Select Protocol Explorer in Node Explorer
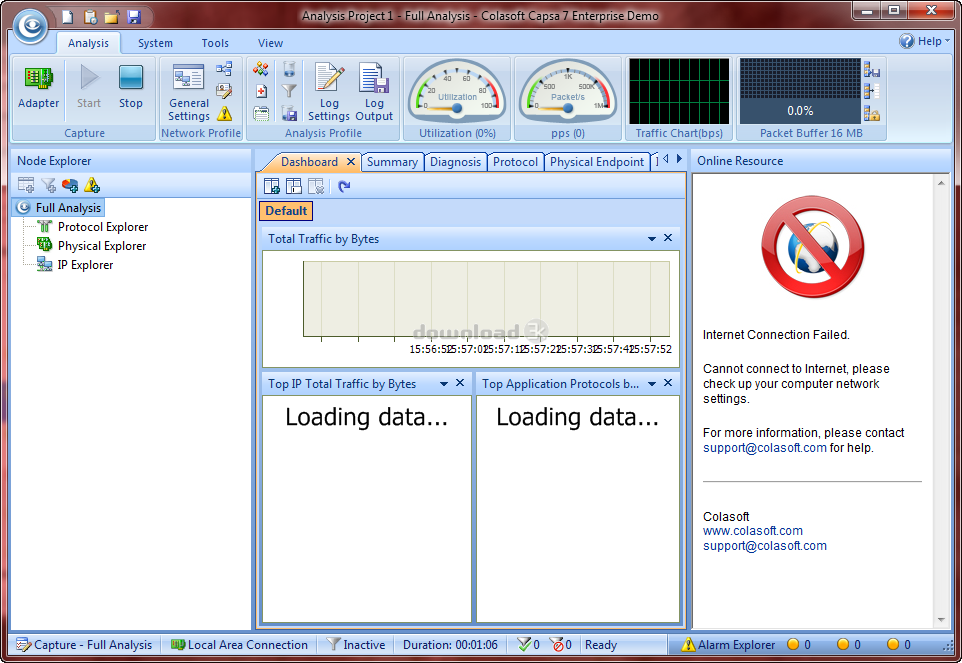This screenshot has height=663, width=962. 103,227
